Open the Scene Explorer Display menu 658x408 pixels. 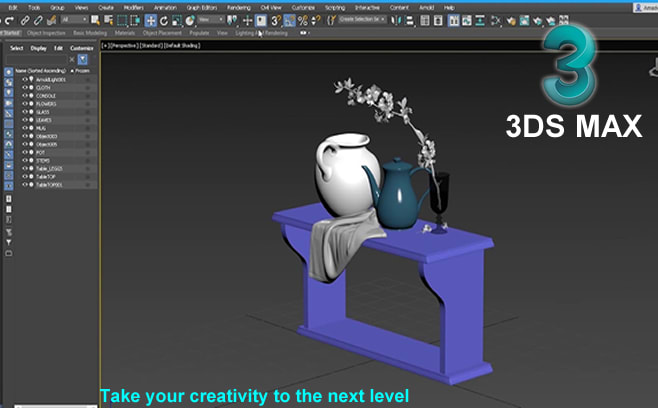coord(38,48)
